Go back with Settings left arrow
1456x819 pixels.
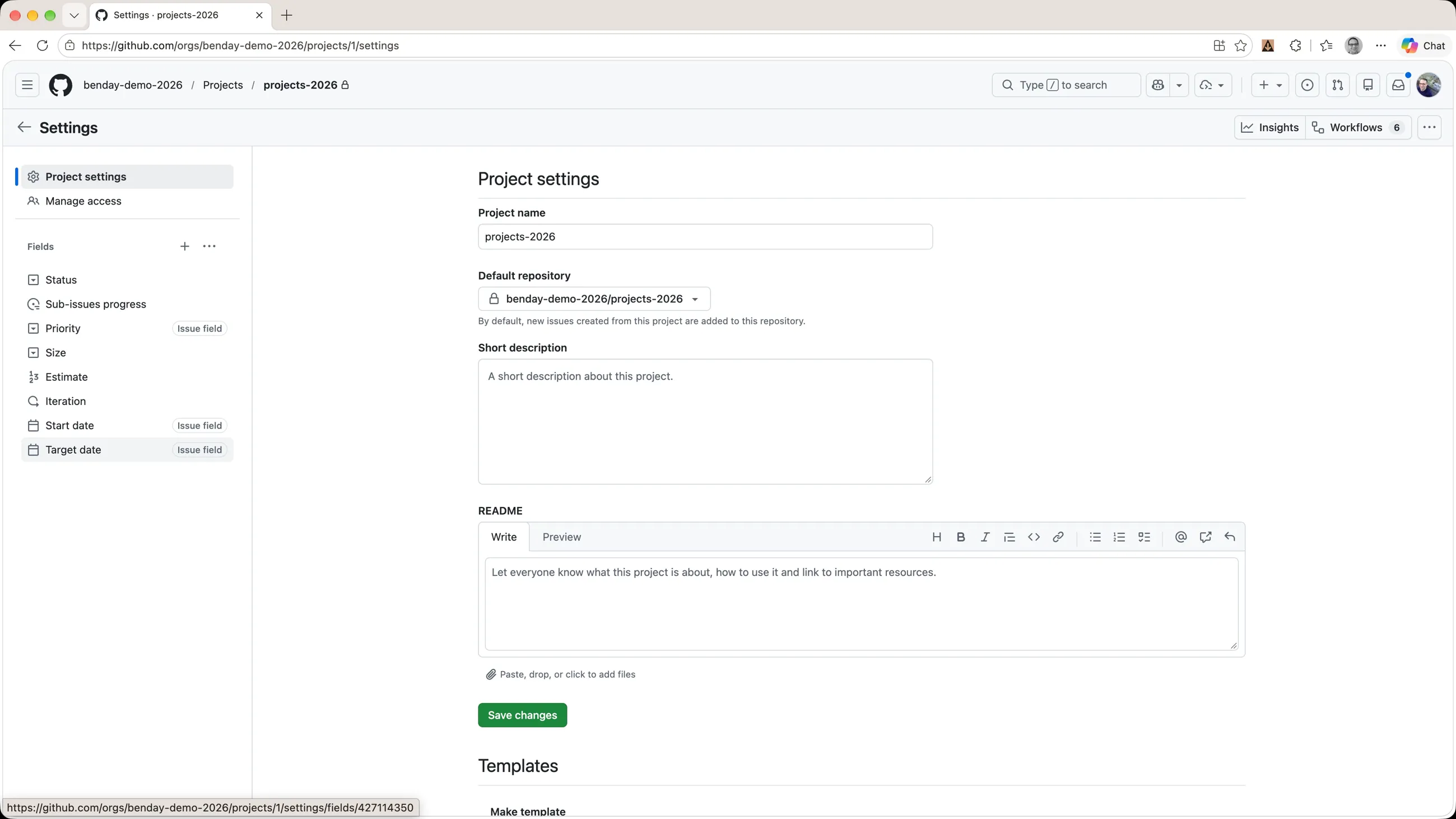pyautogui.click(x=24, y=127)
